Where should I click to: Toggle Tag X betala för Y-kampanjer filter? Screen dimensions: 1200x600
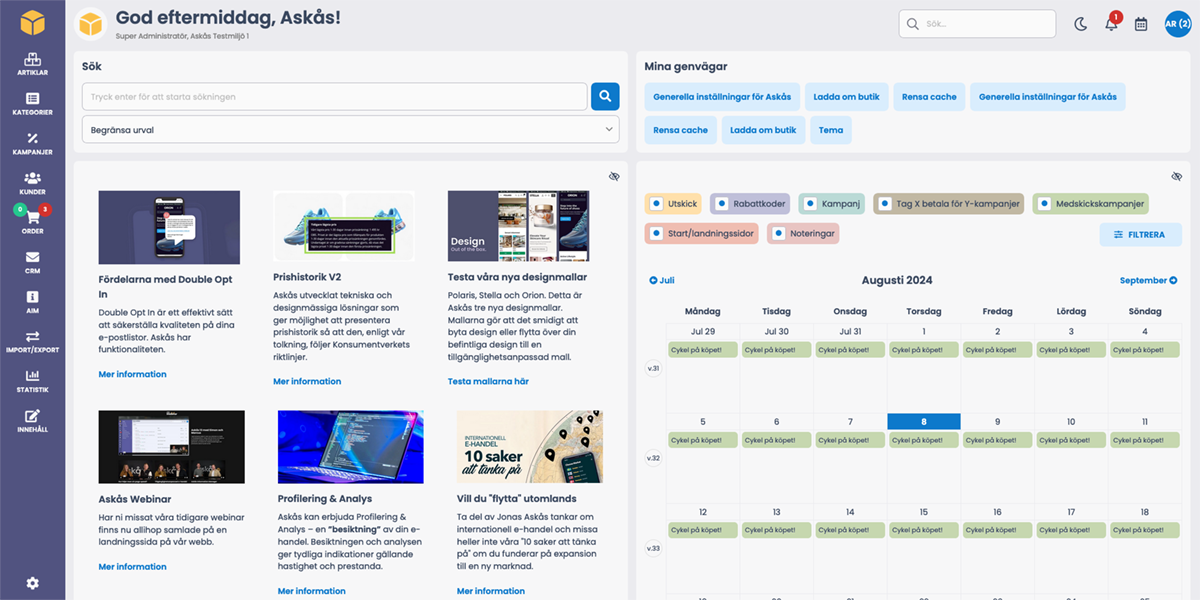pyautogui.click(x=949, y=204)
